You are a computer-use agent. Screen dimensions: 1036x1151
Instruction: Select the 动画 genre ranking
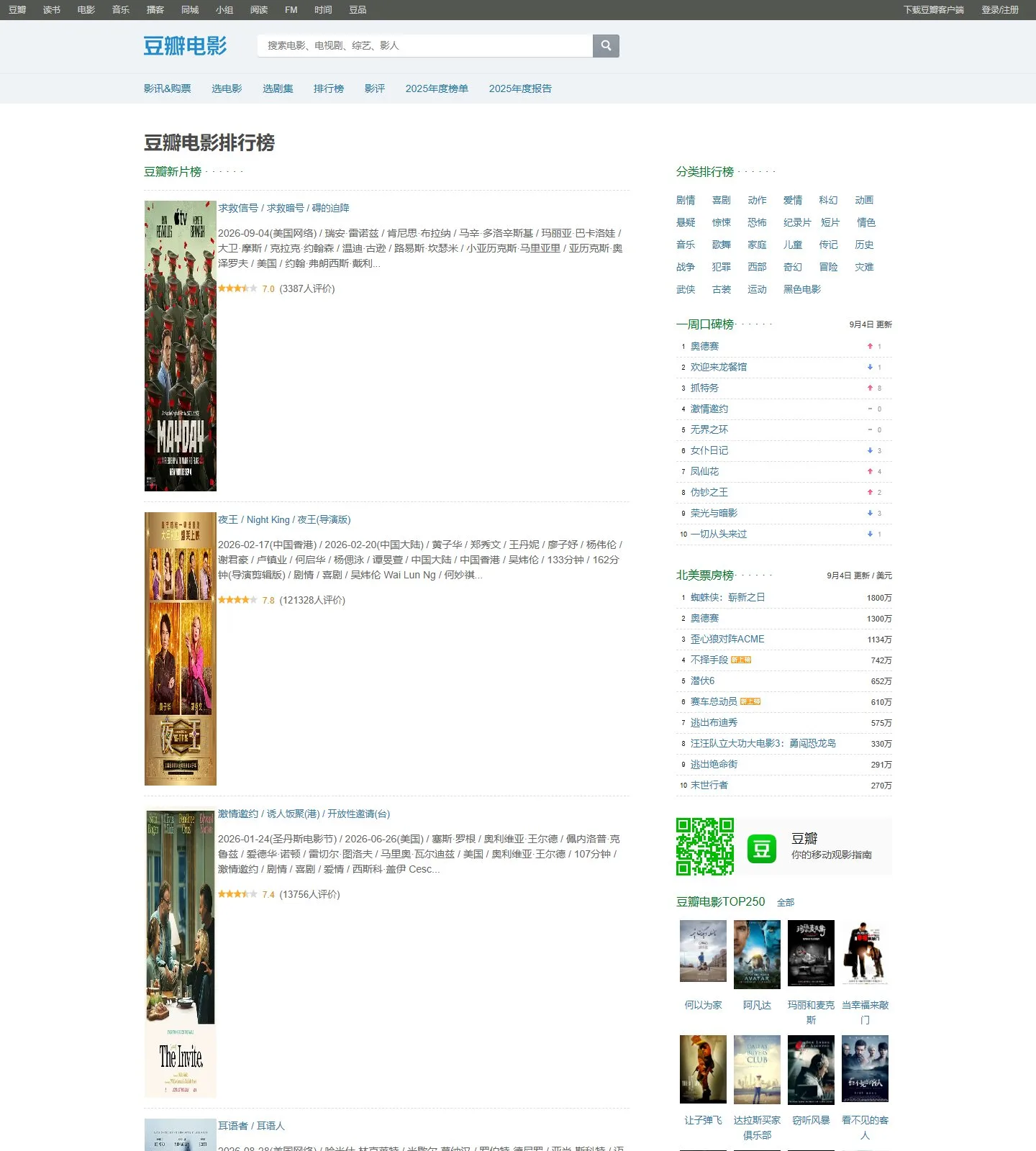(x=864, y=200)
